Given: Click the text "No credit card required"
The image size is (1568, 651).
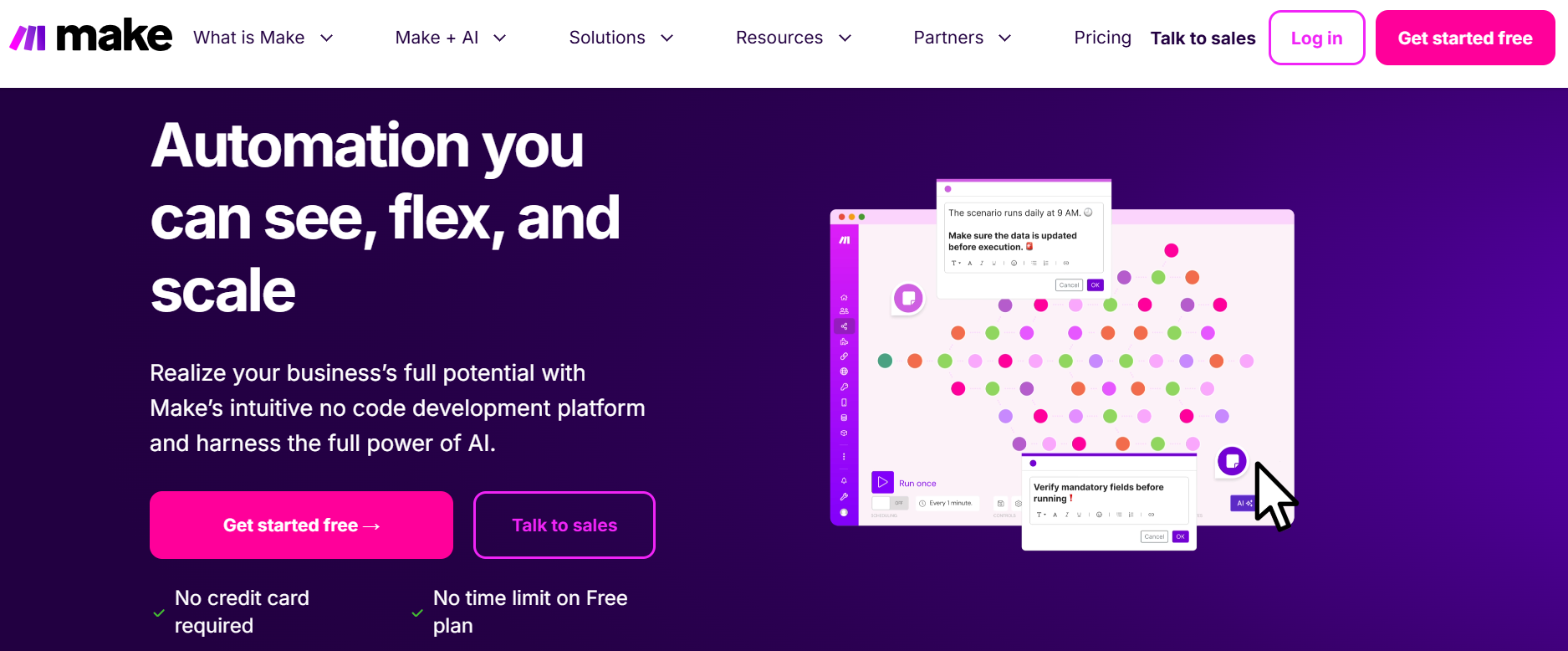Looking at the screenshot, I should pyautogui.click(x=242, y=612).
